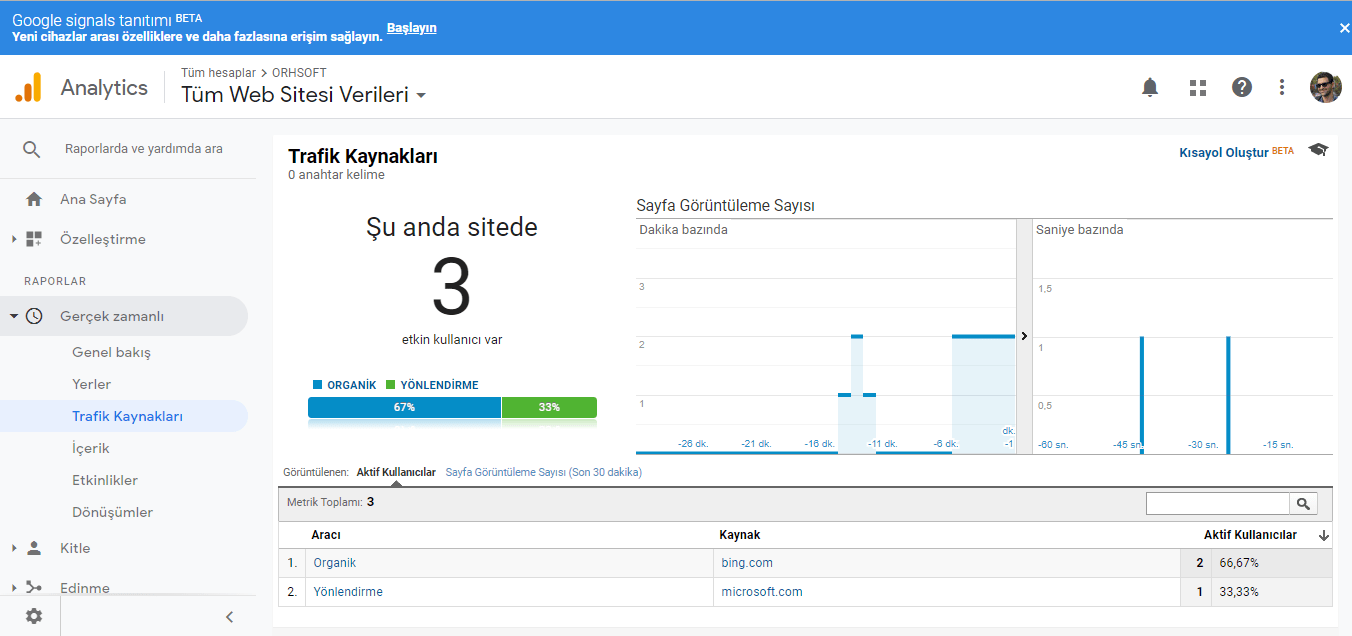Open the Admin settings gear icon
Image resolution: width=1352 pixels, height=636 pixels.
[34, 616]
